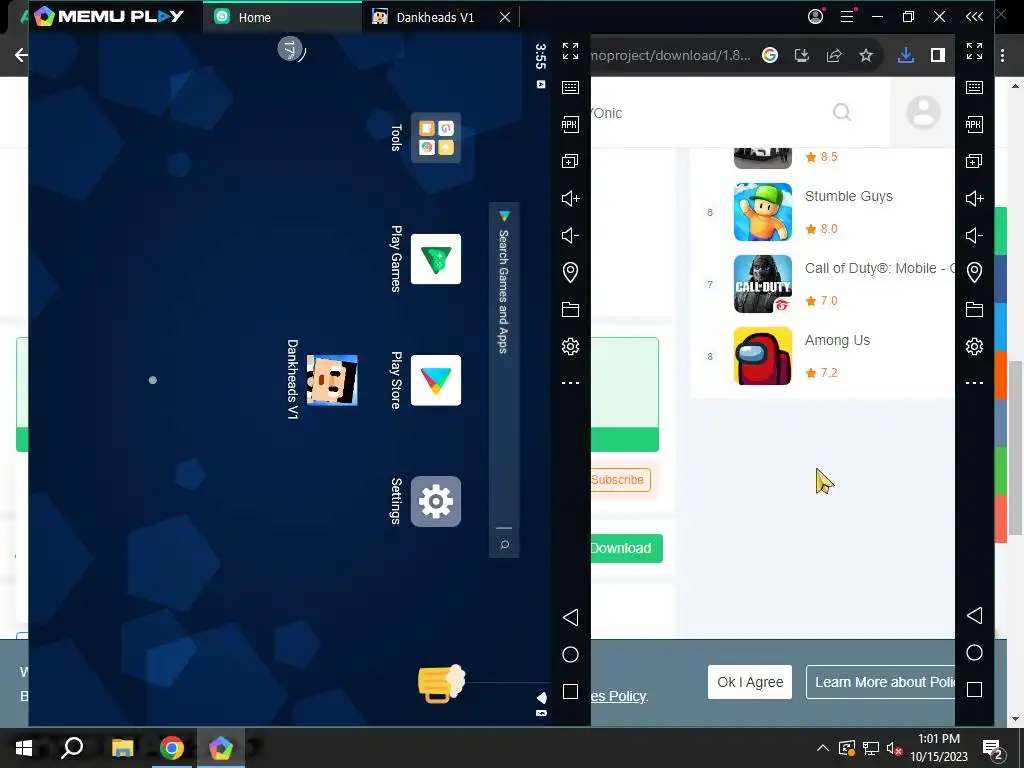Viewport: 1024px width, 768px height.
Task: Open the browser three-dot menu
Action: tap(1002, 56)
